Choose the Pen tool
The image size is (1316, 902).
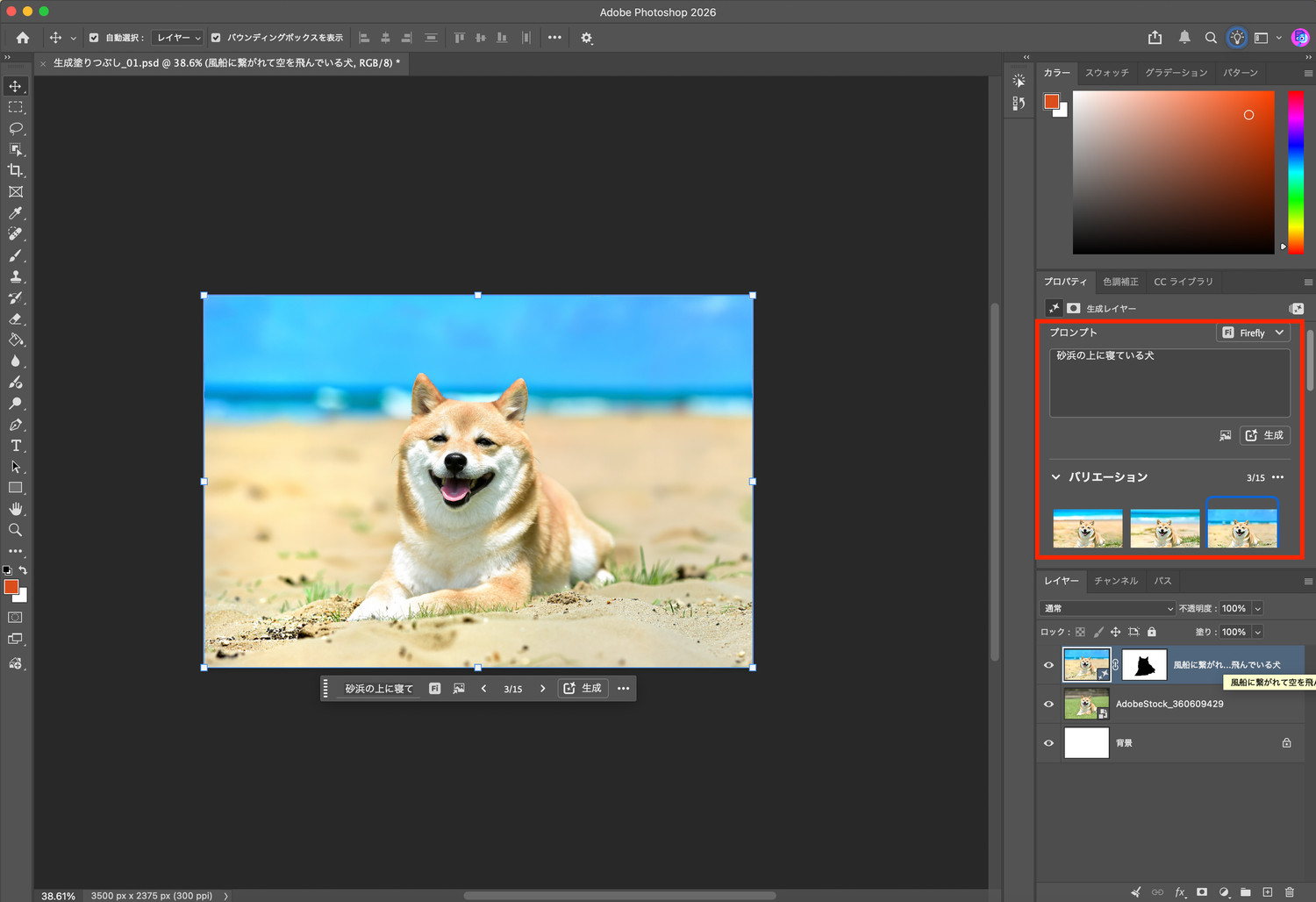tap(16, 425)
